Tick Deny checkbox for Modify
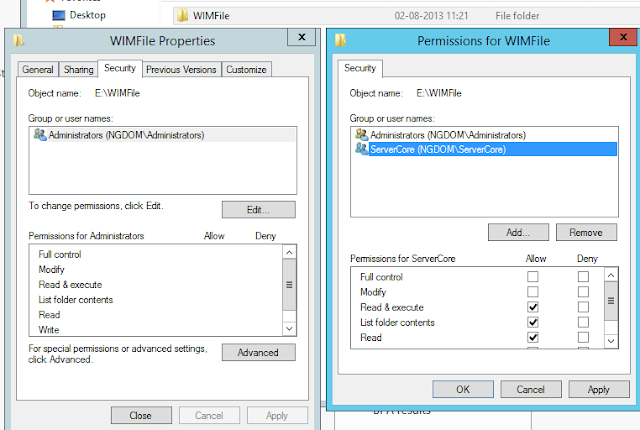The width and height of the screenshot is (640, 430). click(583, 292)
